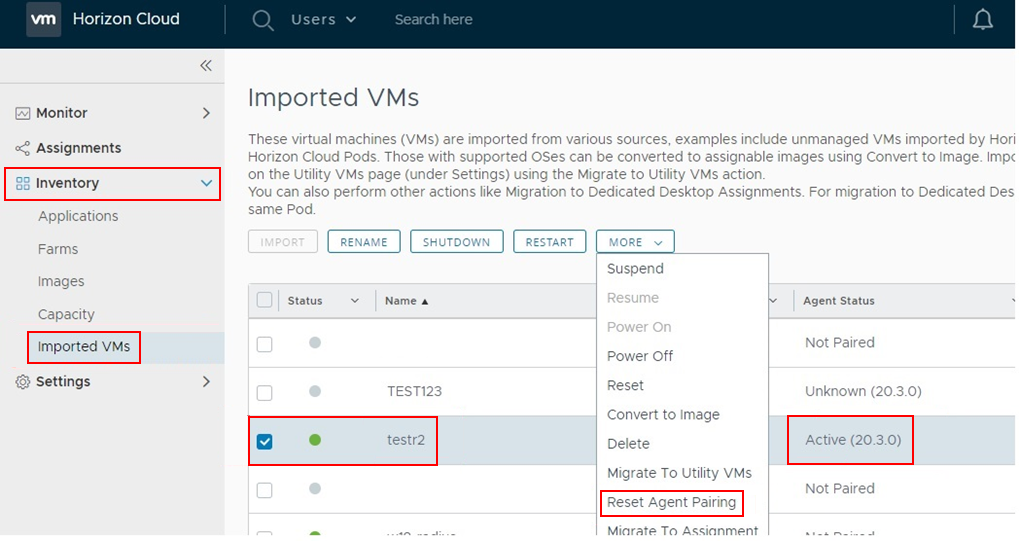Uncheck the testr2 row checkbox
1019x541 pixels.
[264, 441]
